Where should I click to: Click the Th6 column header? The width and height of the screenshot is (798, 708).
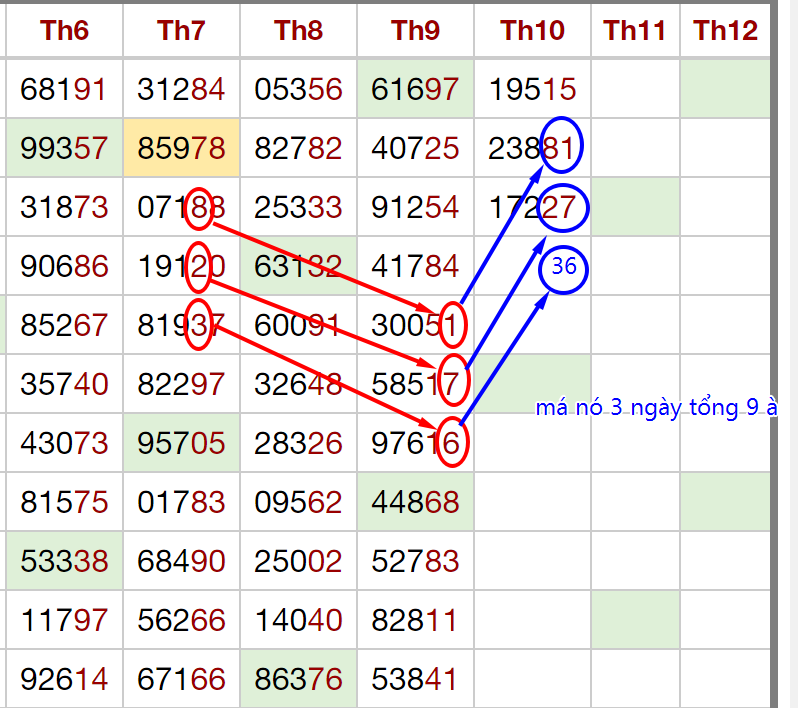tap(64, 31)
